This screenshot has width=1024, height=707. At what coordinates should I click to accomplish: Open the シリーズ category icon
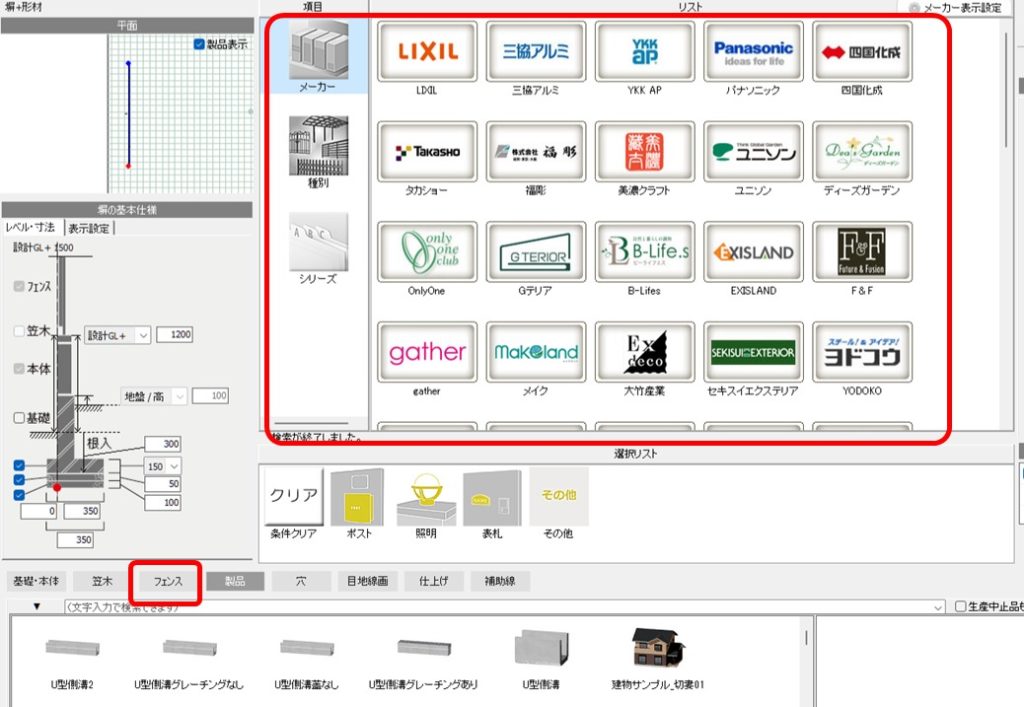point(318,242)
